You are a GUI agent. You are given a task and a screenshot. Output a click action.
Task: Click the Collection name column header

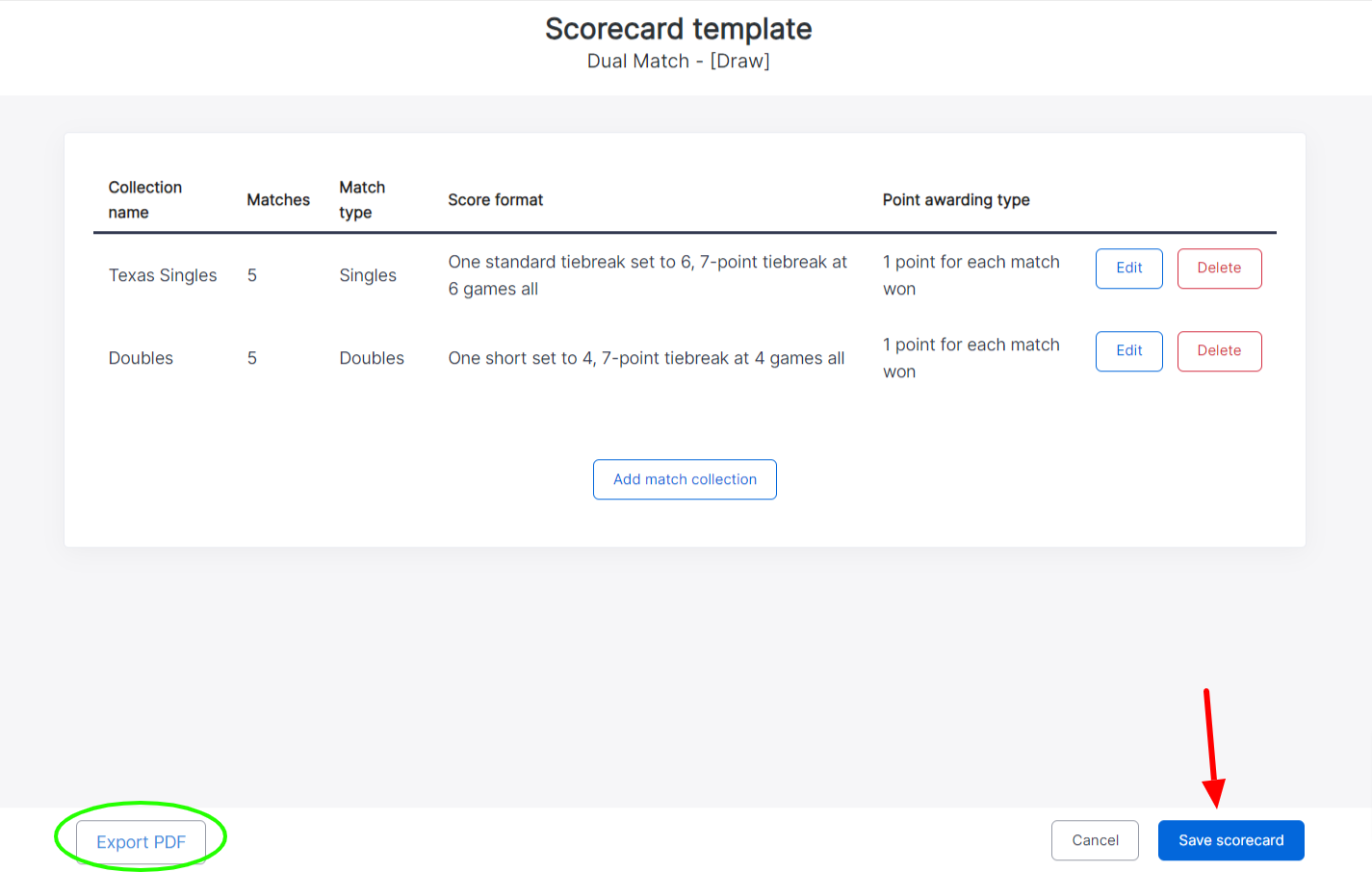point(144,199)
